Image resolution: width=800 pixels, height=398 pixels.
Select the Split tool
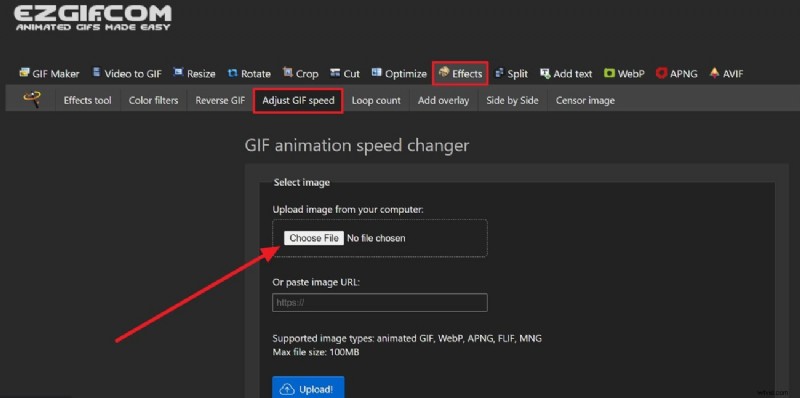[x=511, y=73]
